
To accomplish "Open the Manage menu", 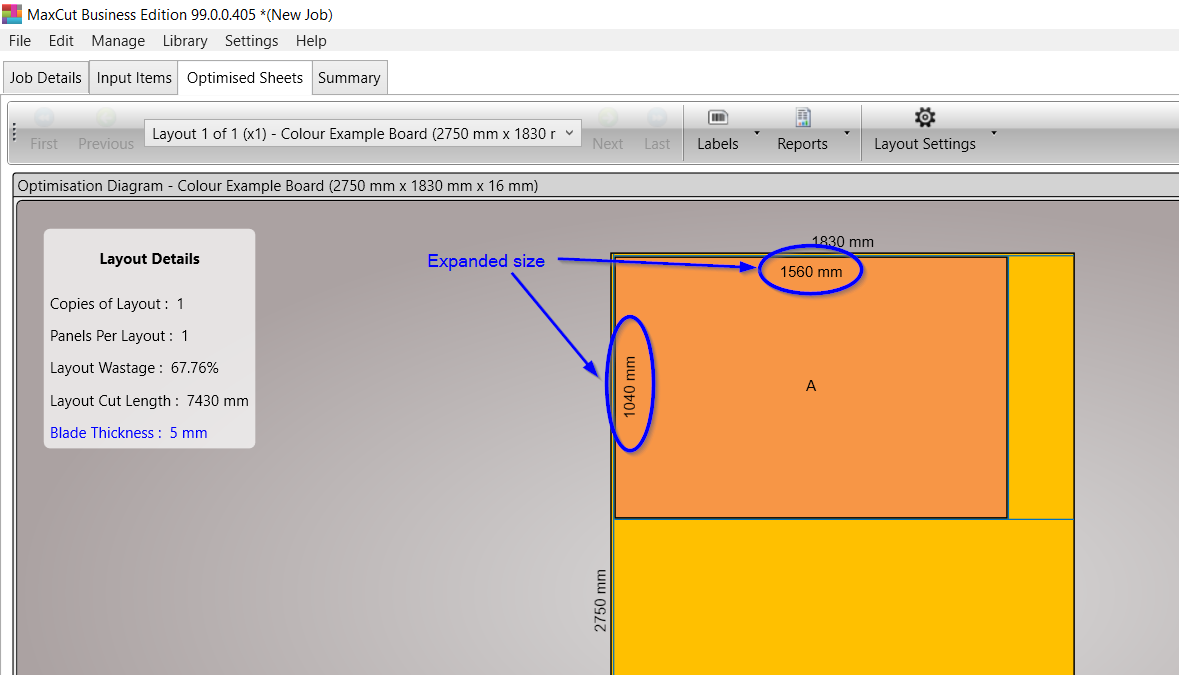I will (x=118, y=41).
